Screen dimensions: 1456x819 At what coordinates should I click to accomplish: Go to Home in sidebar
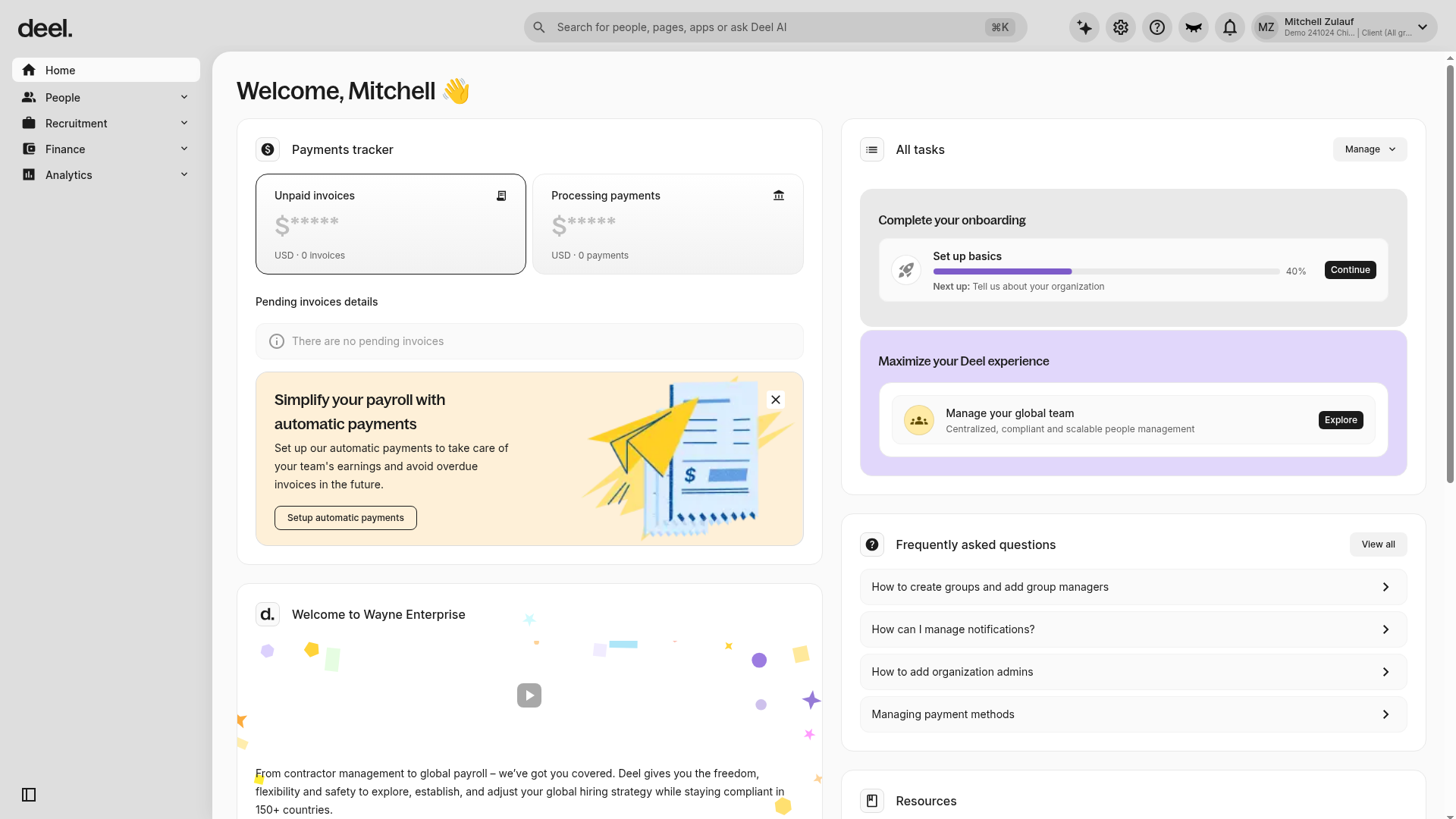click(x=106, y=70)
